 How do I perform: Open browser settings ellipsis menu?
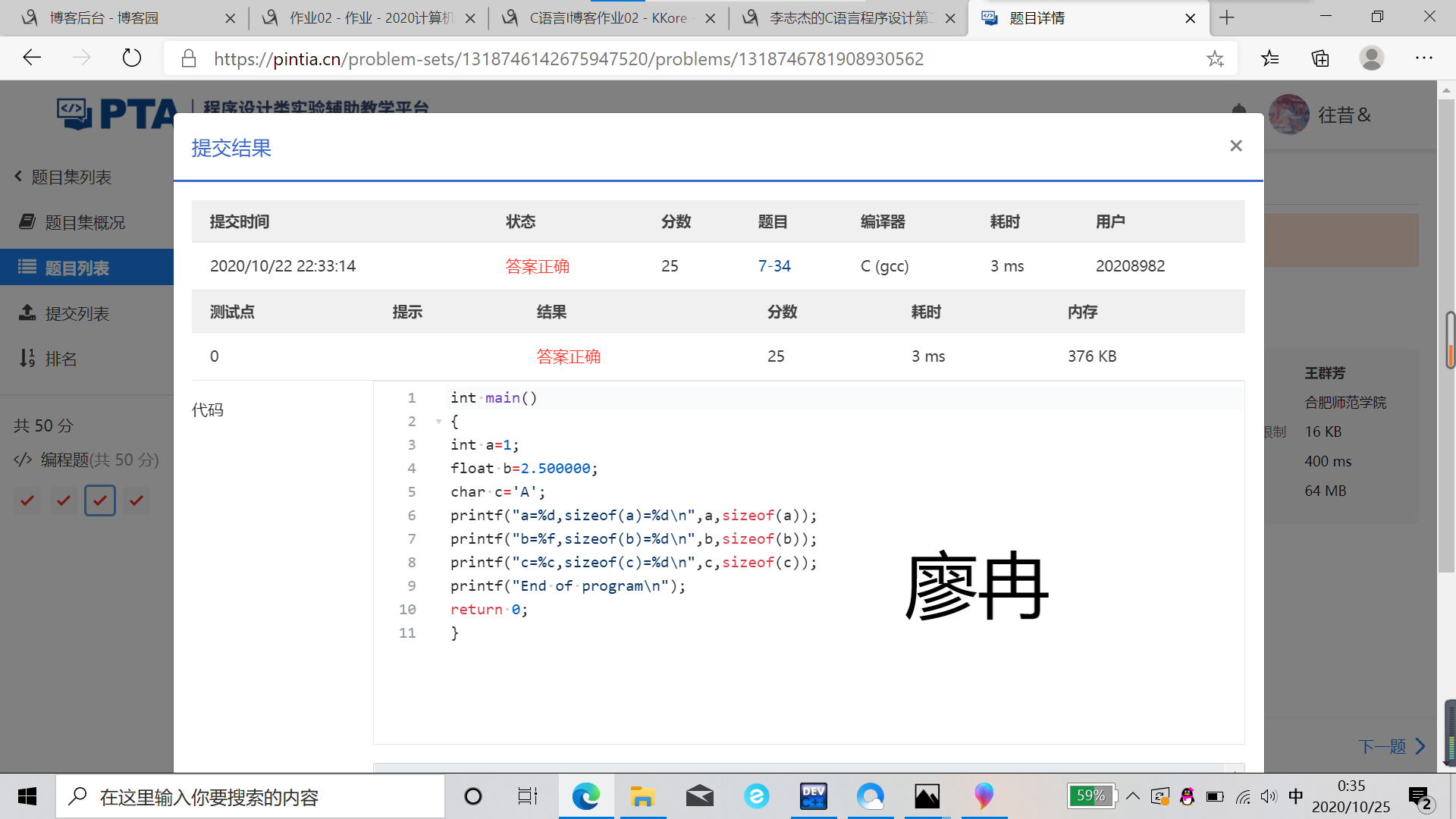coord(1423,58)
